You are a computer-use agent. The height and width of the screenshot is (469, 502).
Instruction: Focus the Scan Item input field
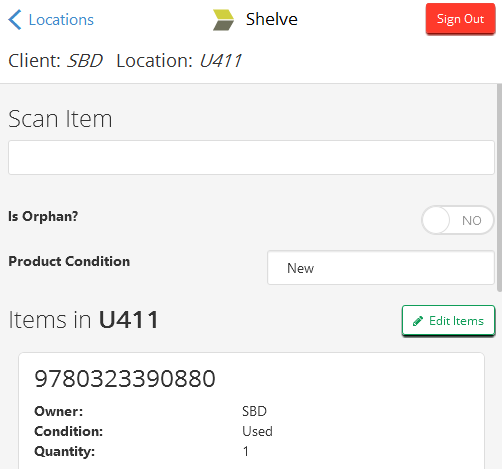click(251, 157)
